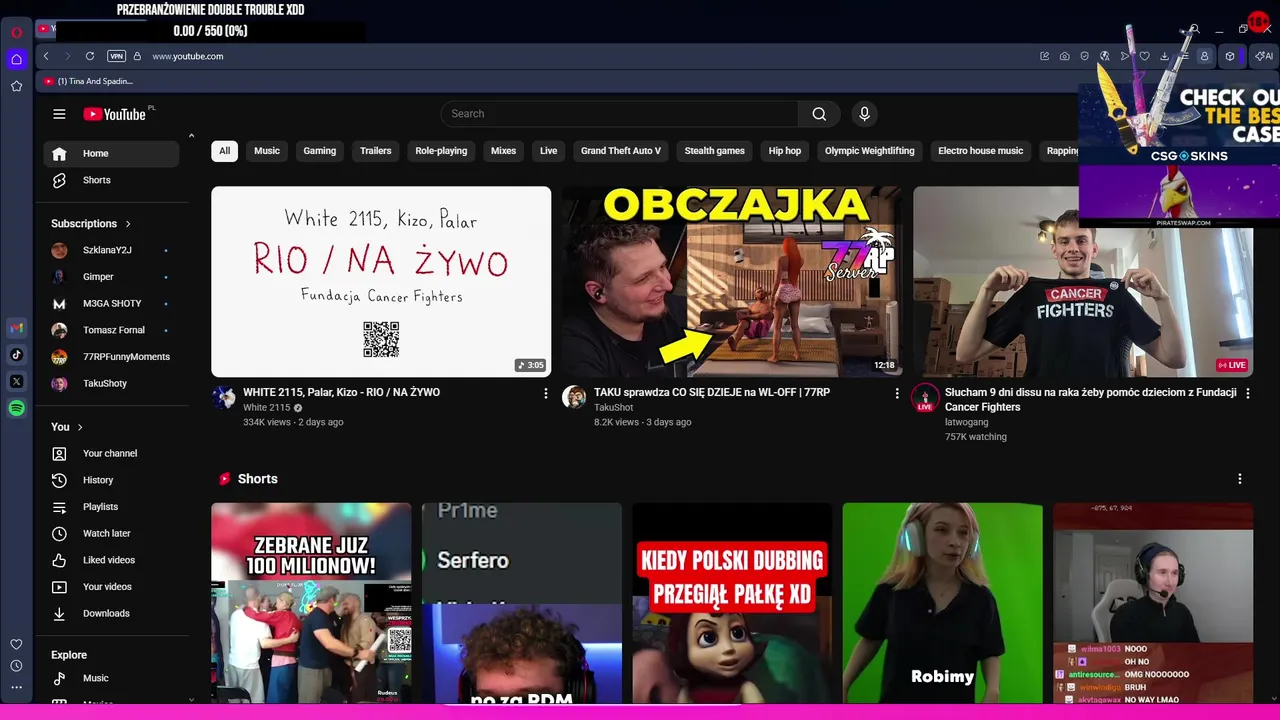Image resolution: width=1280 pixels, height=720 pixels.
Task: Open Opera Gmail sidebar icon
Action: point(16,328)
